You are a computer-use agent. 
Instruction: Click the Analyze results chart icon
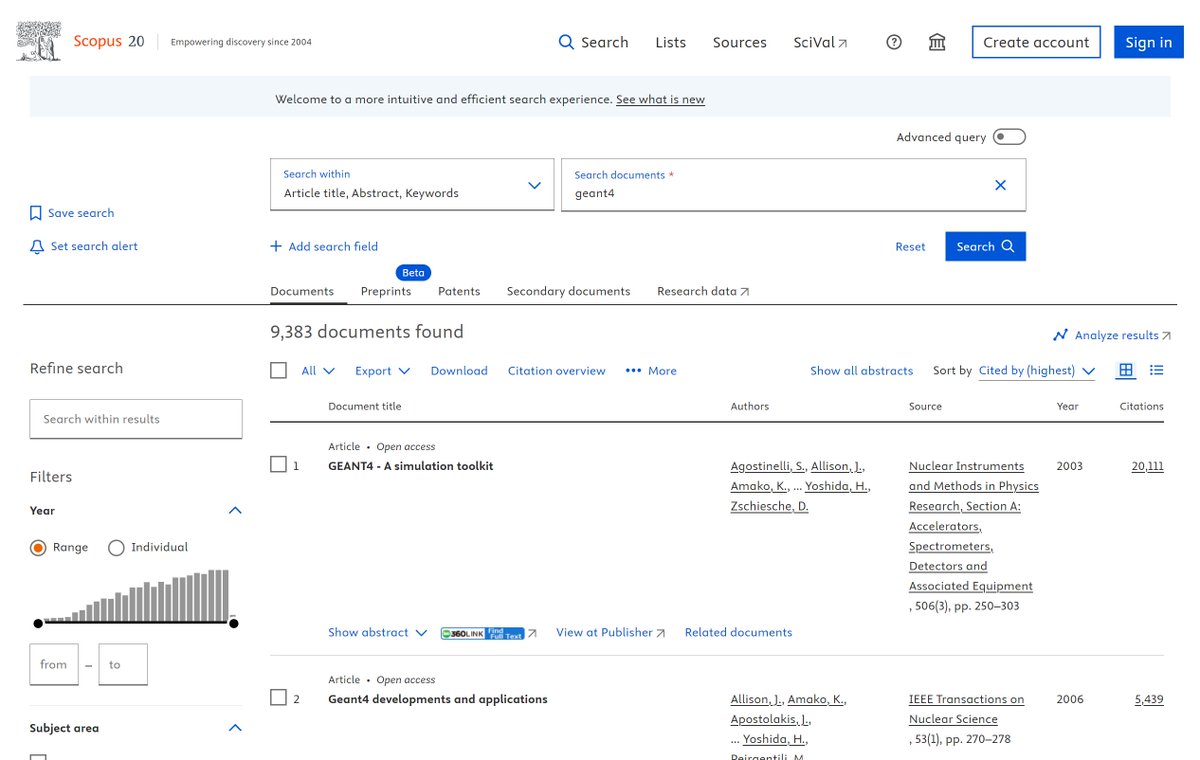click(x=1060, y=335)
